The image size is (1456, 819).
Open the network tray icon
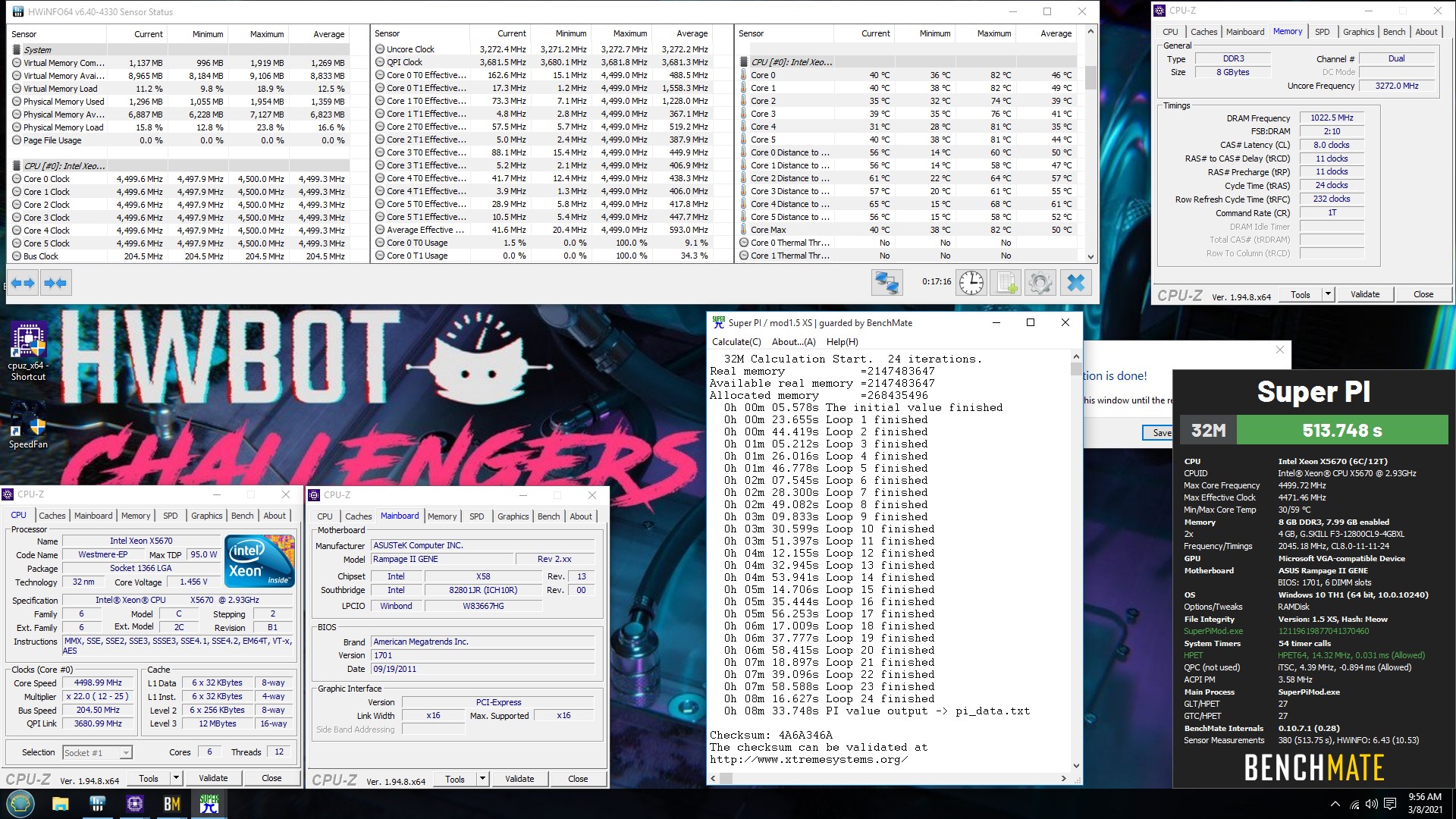[1354, 804]
